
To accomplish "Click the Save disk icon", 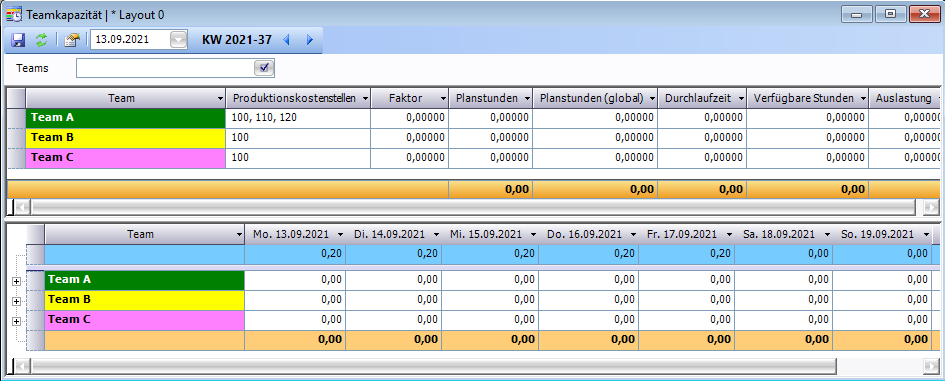I will 19,40.
